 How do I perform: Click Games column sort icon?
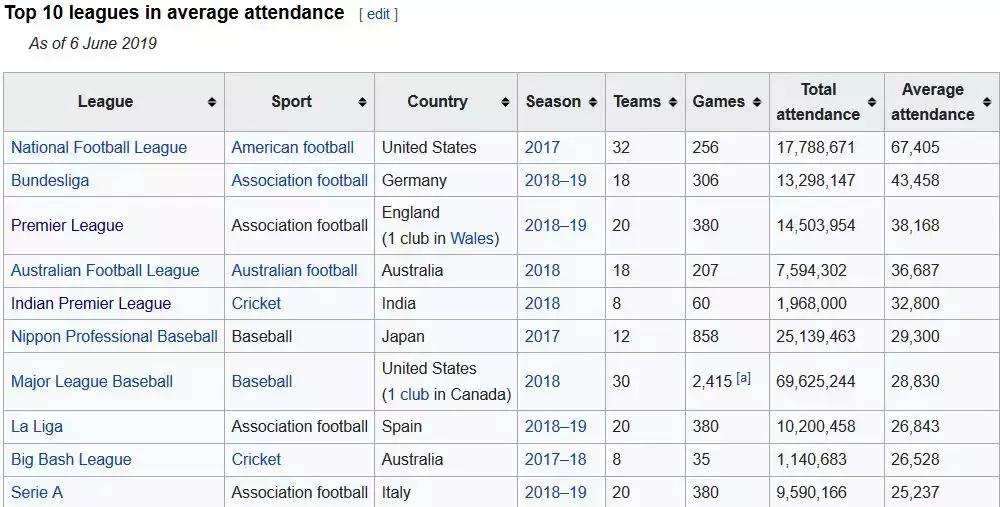coord(757,102)
